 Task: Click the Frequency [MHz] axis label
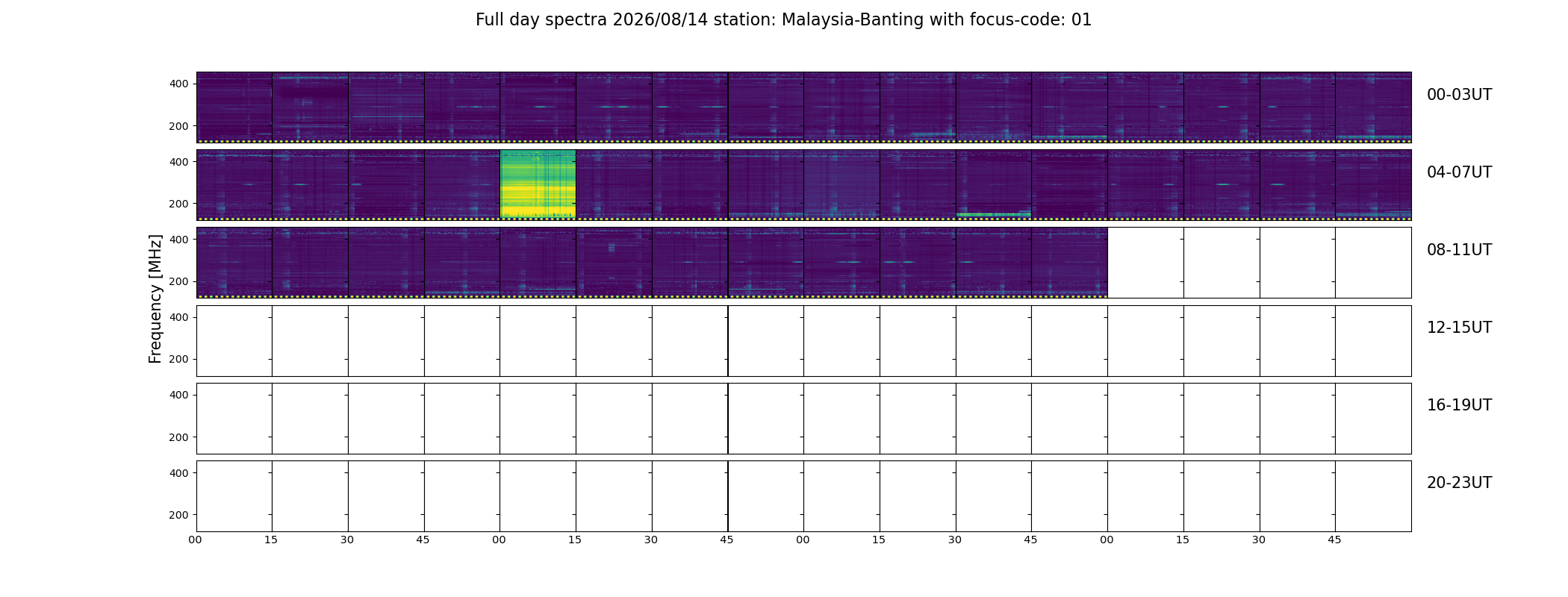tap(155, 298)
